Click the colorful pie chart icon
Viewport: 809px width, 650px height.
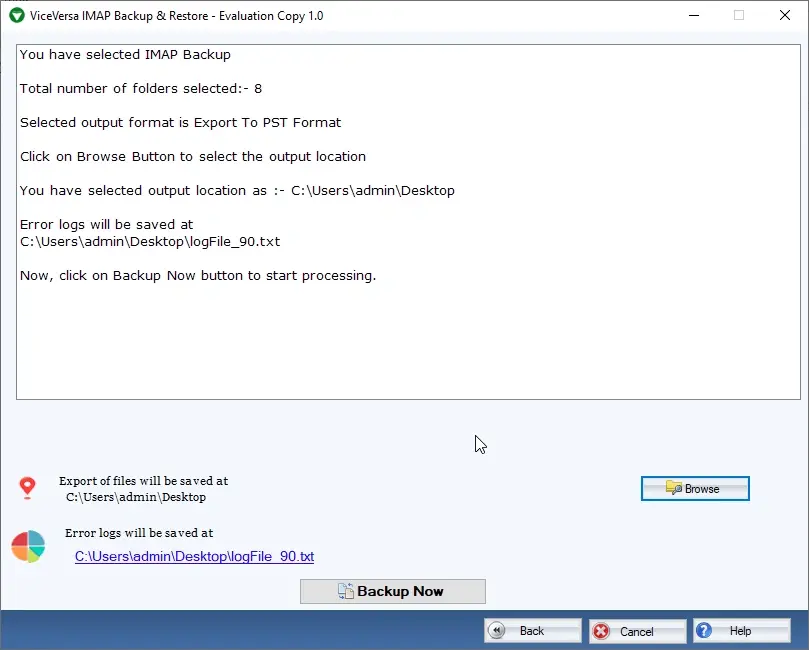[x=28, y=546]
